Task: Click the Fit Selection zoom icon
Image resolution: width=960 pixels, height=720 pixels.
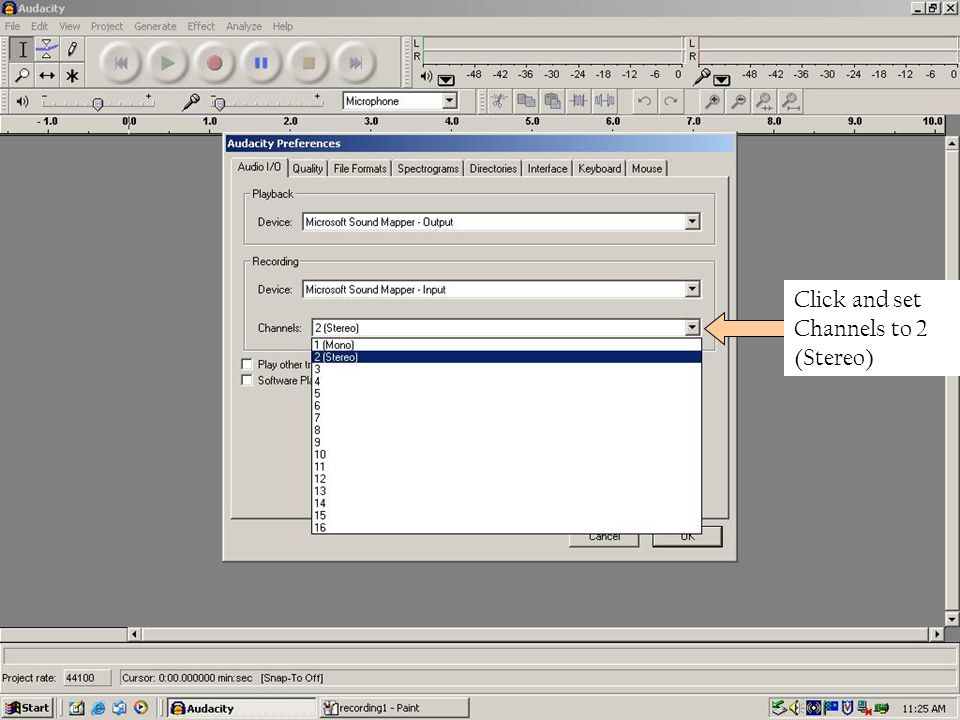Action: coord(765,101)
